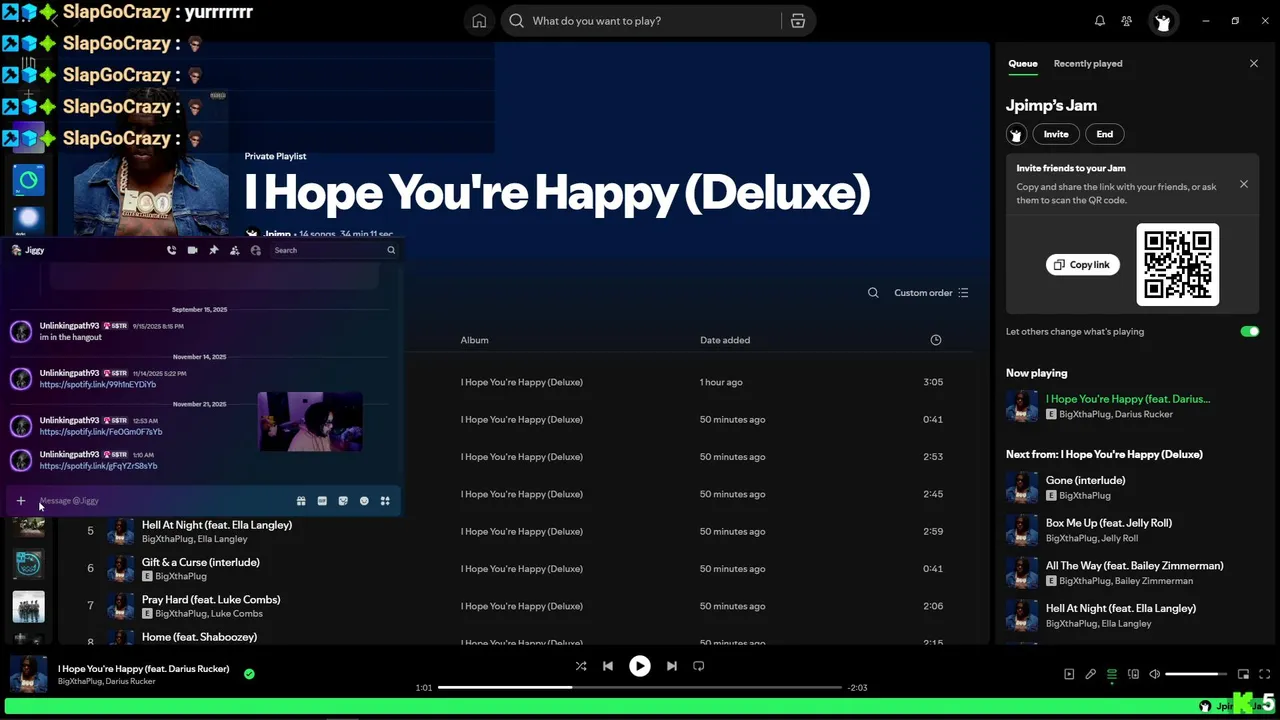Click the play button in the player bar
Image resolution: width=1280 pixels, height=720 pixels.
(x=640, y=666)
